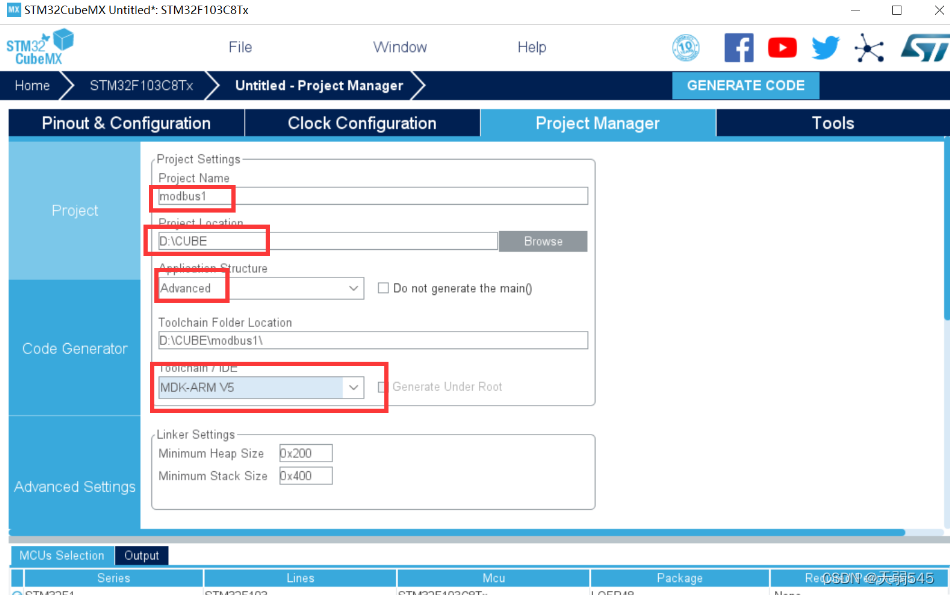The height and width of the screenshot is (595, 950).
Task: Open the File menu
Action: coord(240,47)
